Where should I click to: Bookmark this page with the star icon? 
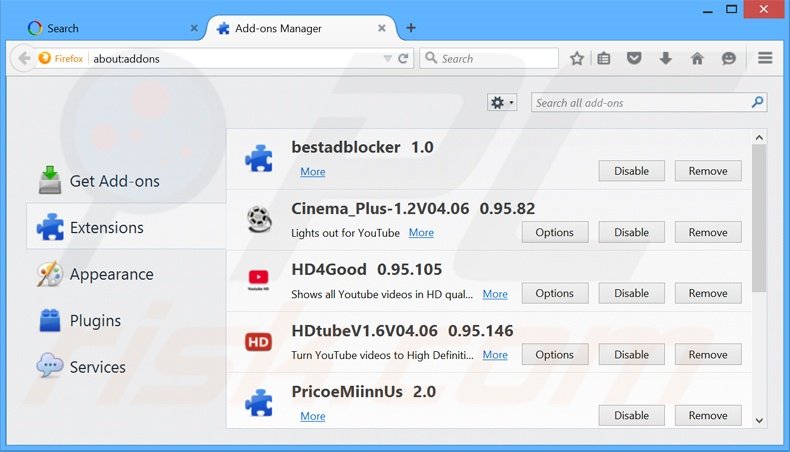click(577, 58)
